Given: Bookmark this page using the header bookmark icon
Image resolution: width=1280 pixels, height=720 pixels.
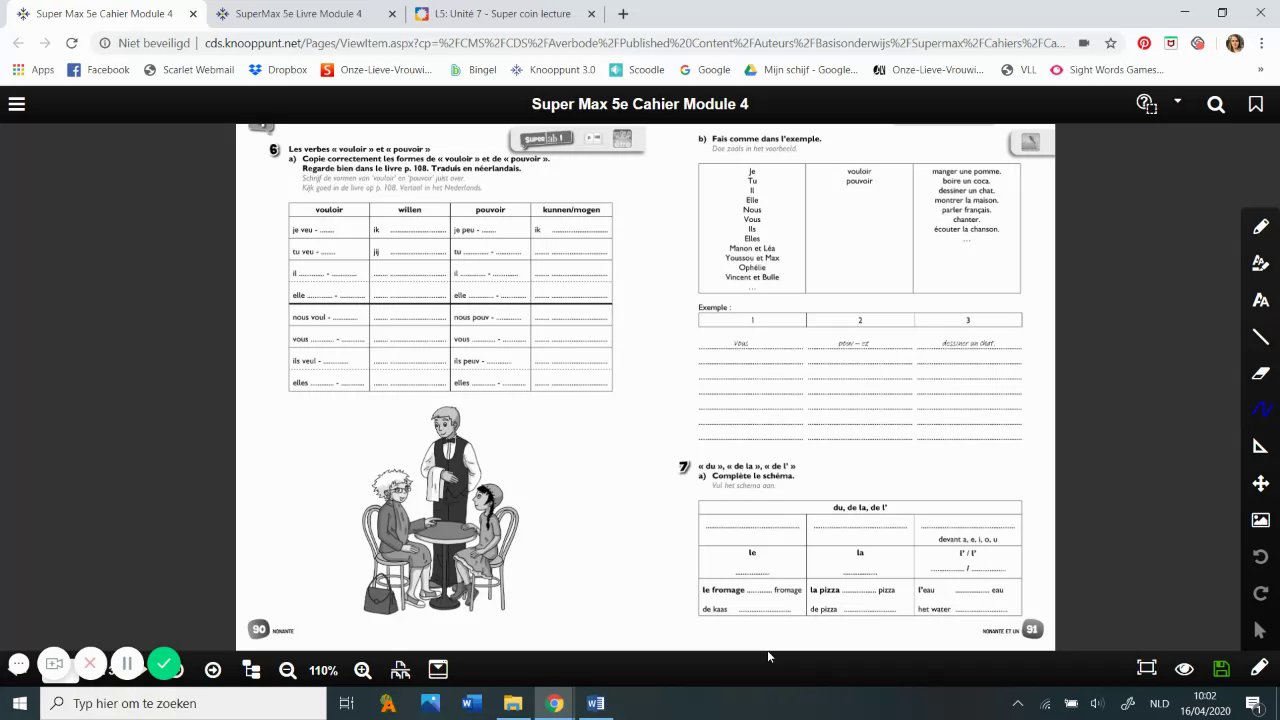Looking at the screenshot, I should coord(1256,104).
